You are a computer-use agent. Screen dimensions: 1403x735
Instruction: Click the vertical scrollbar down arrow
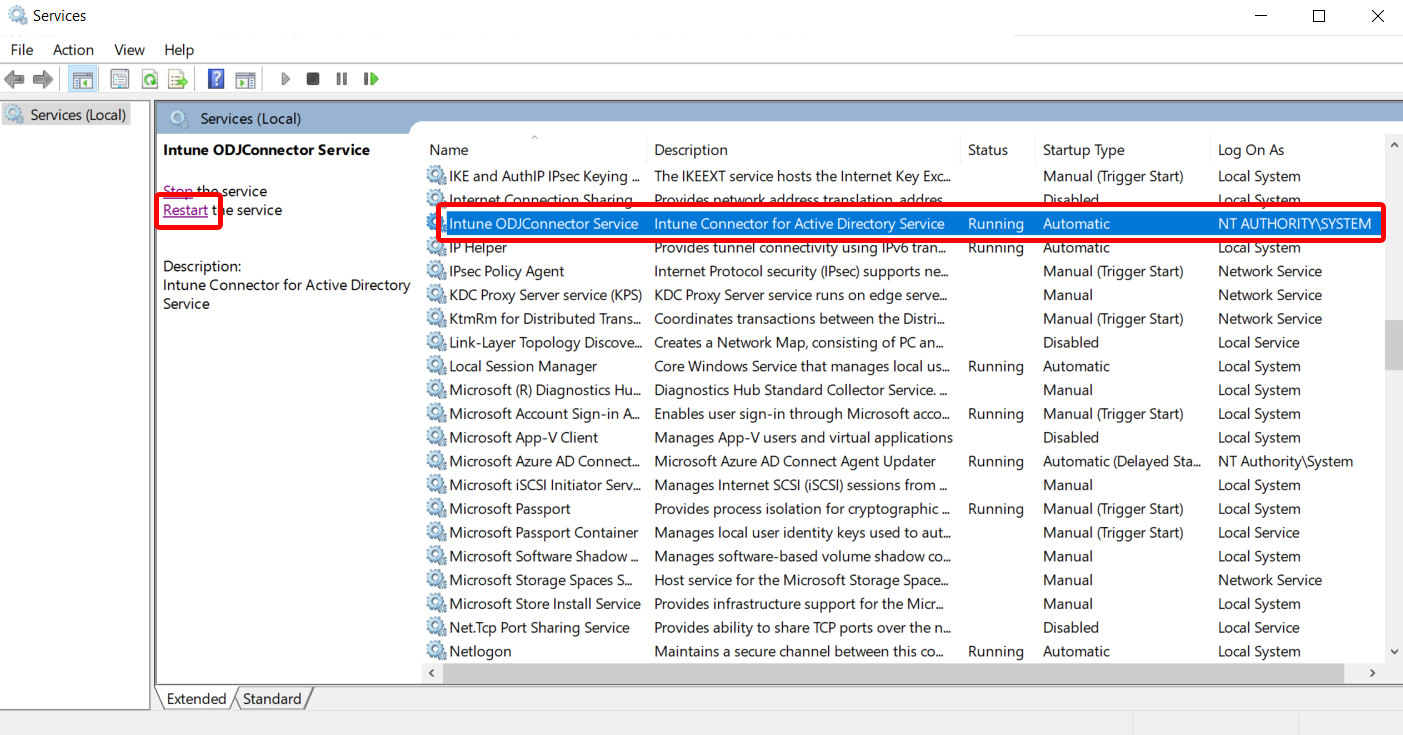pyautogui.click(x=1393, y=651)
